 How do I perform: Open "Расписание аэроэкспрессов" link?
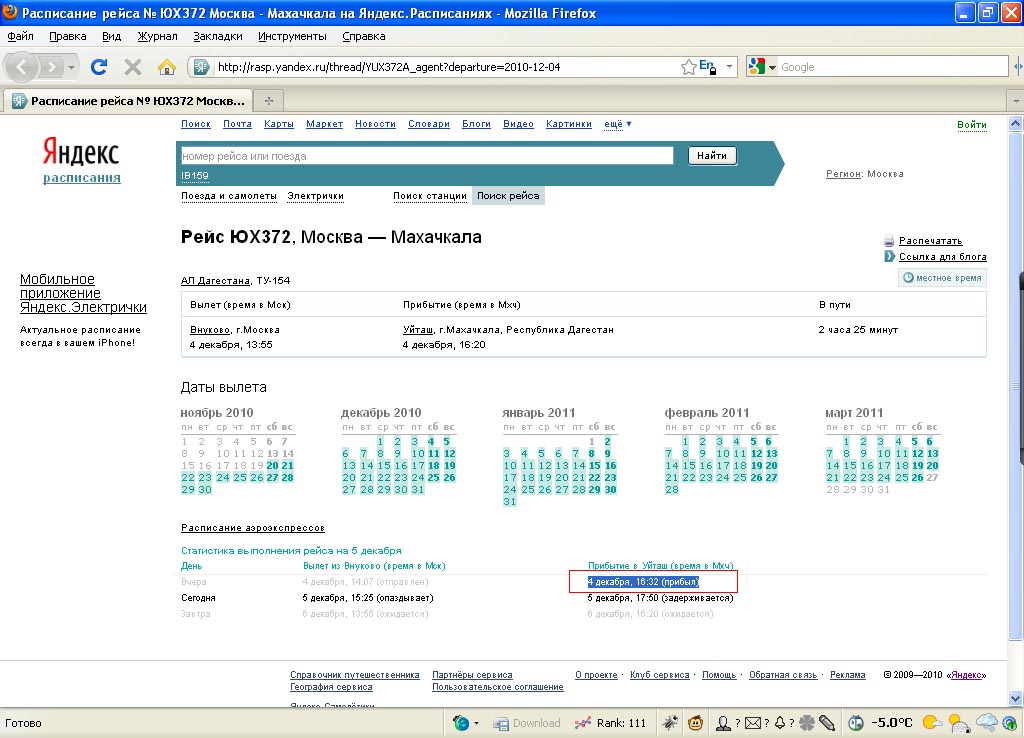(x=253, y=528)
